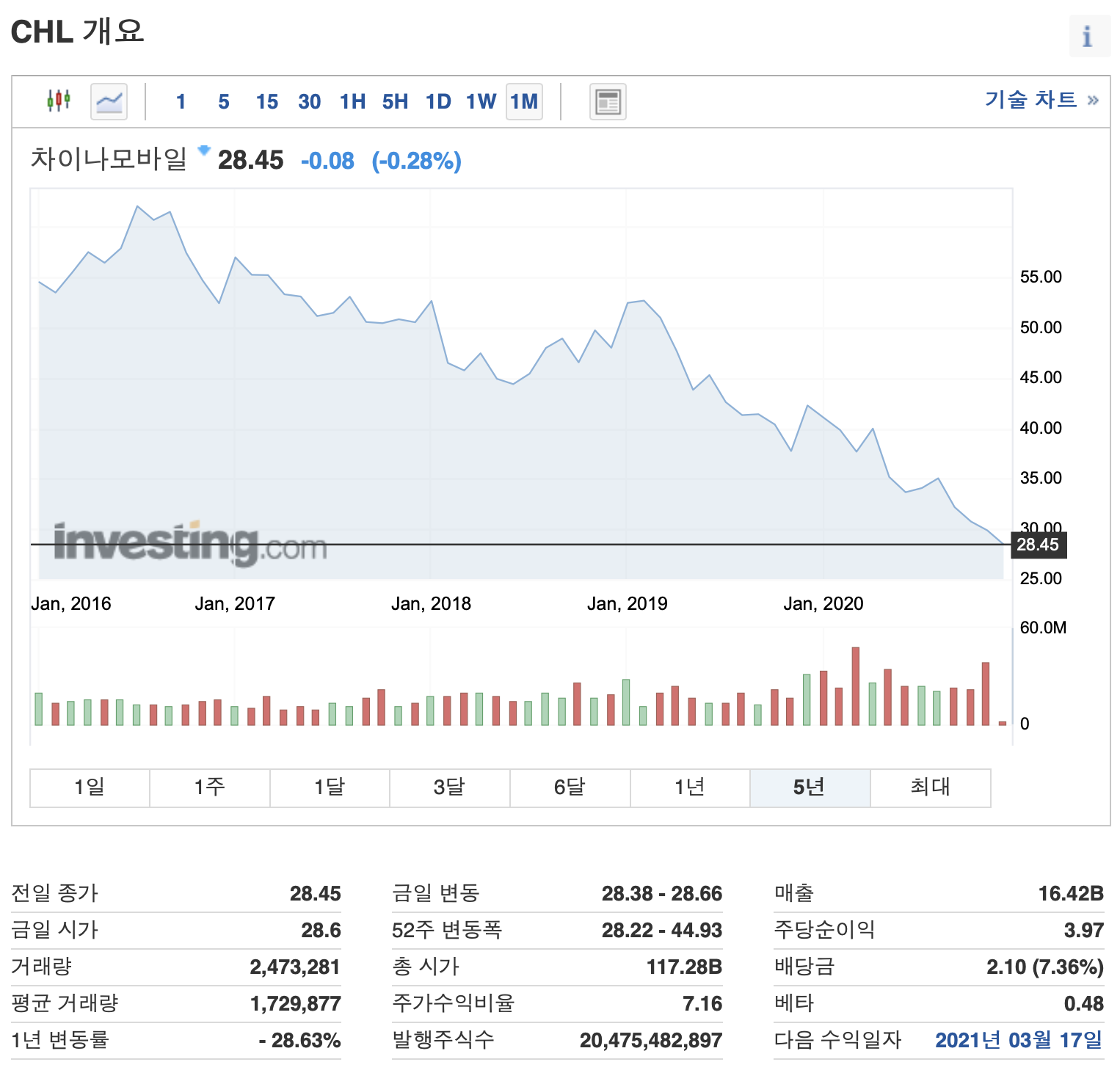Choose the 1달 range tab
1120x1073 pixels.
point(330,788)
